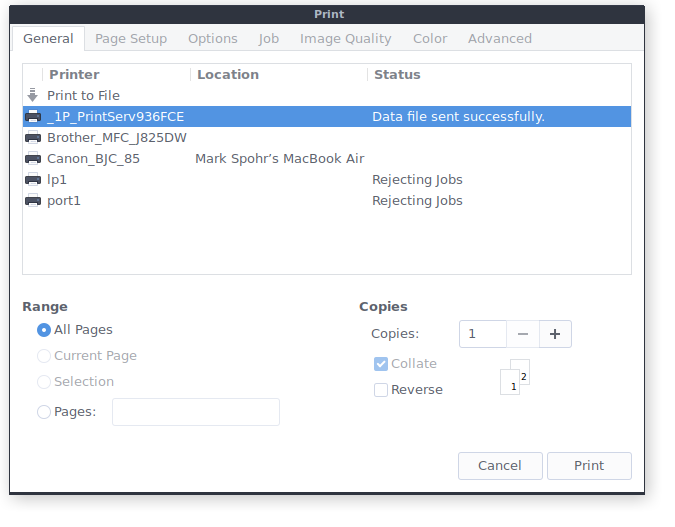Click the Print to File download icon
The width and height of the screenshot is (675, 527).
(32, 95)
